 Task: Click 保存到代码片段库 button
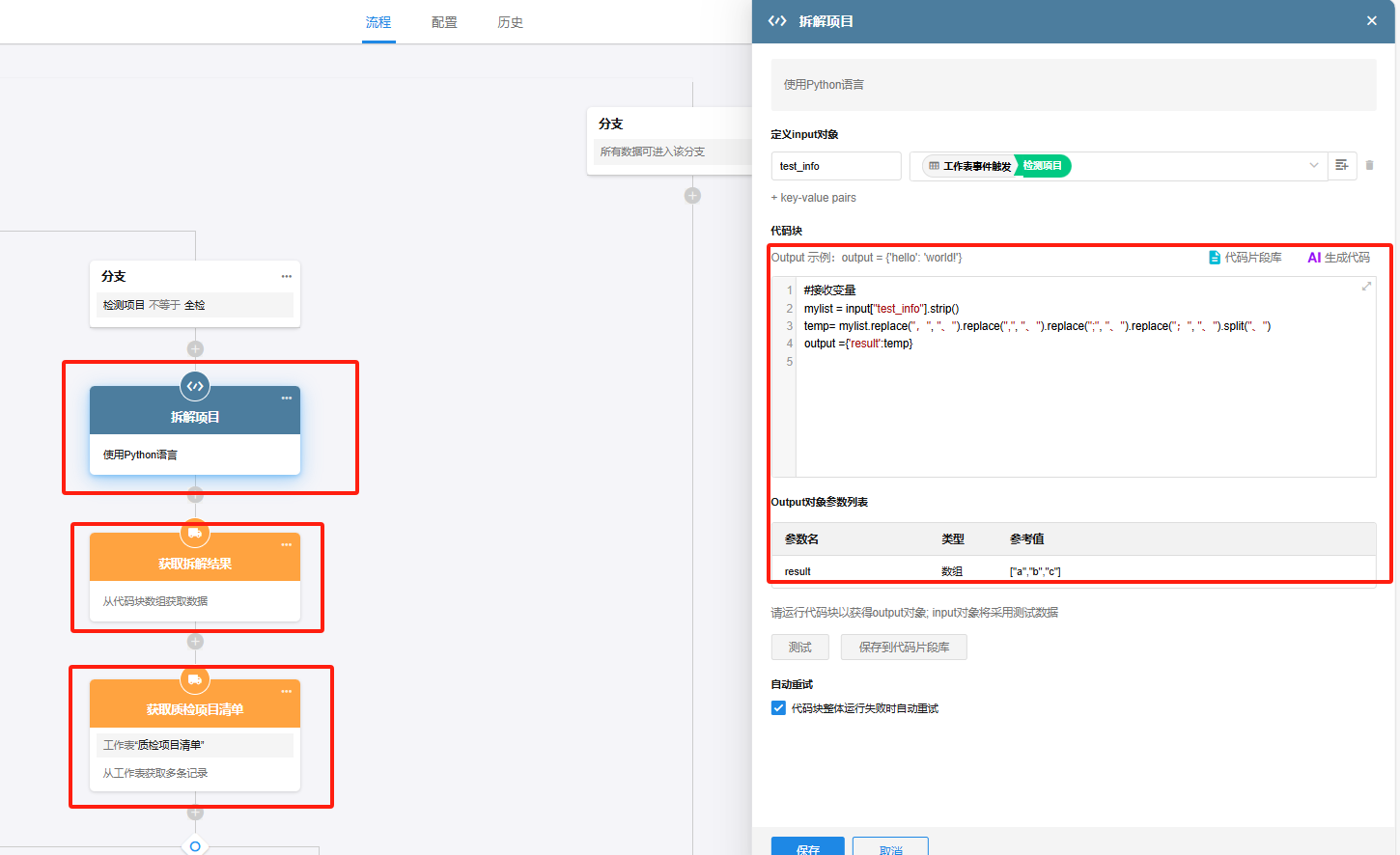(x=903, y=648)
